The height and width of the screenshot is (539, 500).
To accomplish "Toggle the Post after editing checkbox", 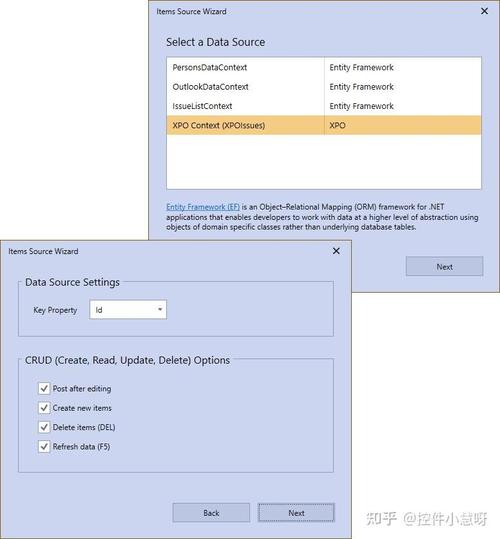I will click(44, 388).
